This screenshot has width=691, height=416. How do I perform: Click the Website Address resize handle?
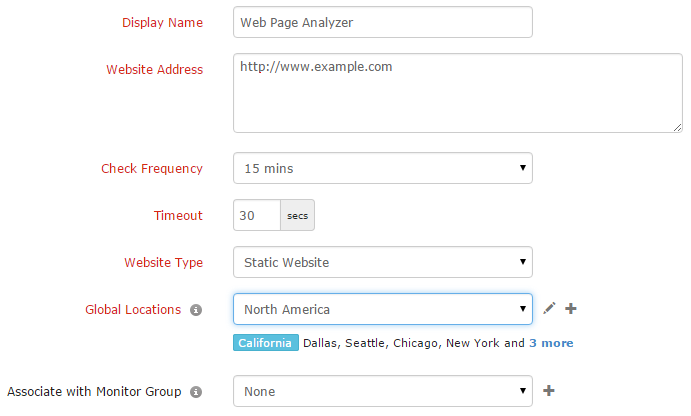pyautogui.click(x=677, y=127)
